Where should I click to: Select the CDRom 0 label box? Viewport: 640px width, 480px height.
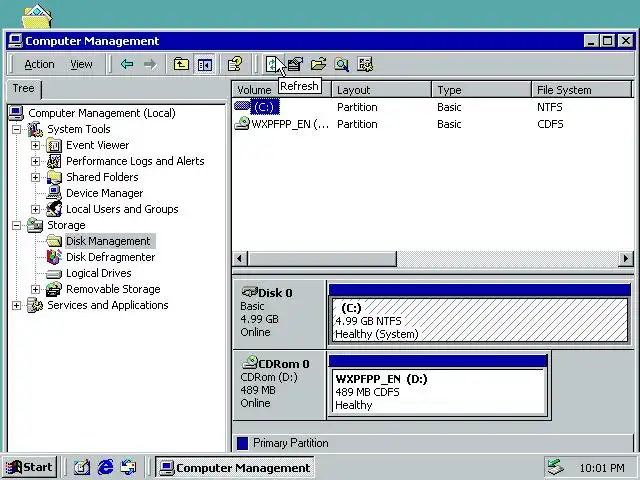[x=279, y=385]
